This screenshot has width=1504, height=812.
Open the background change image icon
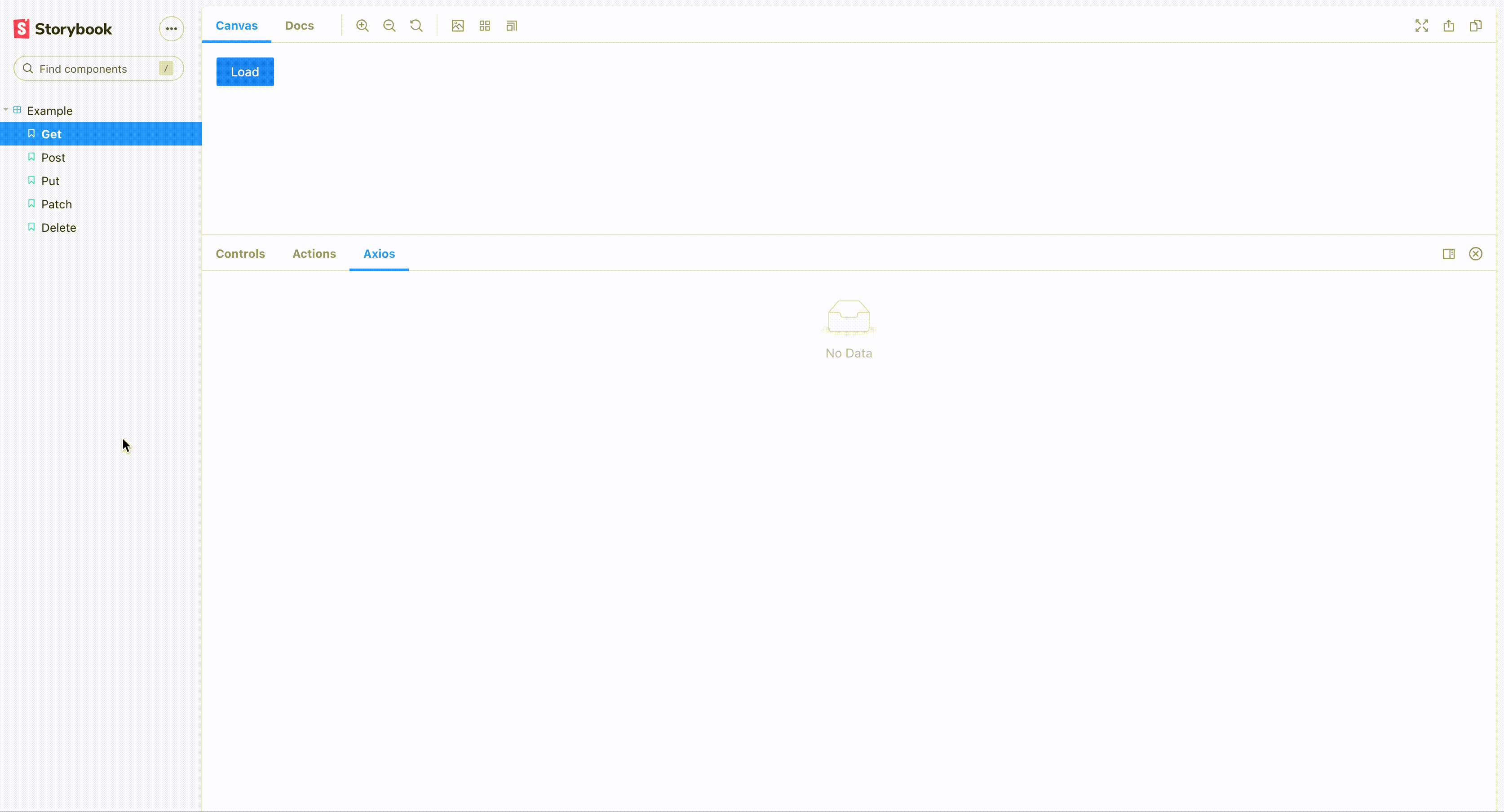[x=458, y=26]
